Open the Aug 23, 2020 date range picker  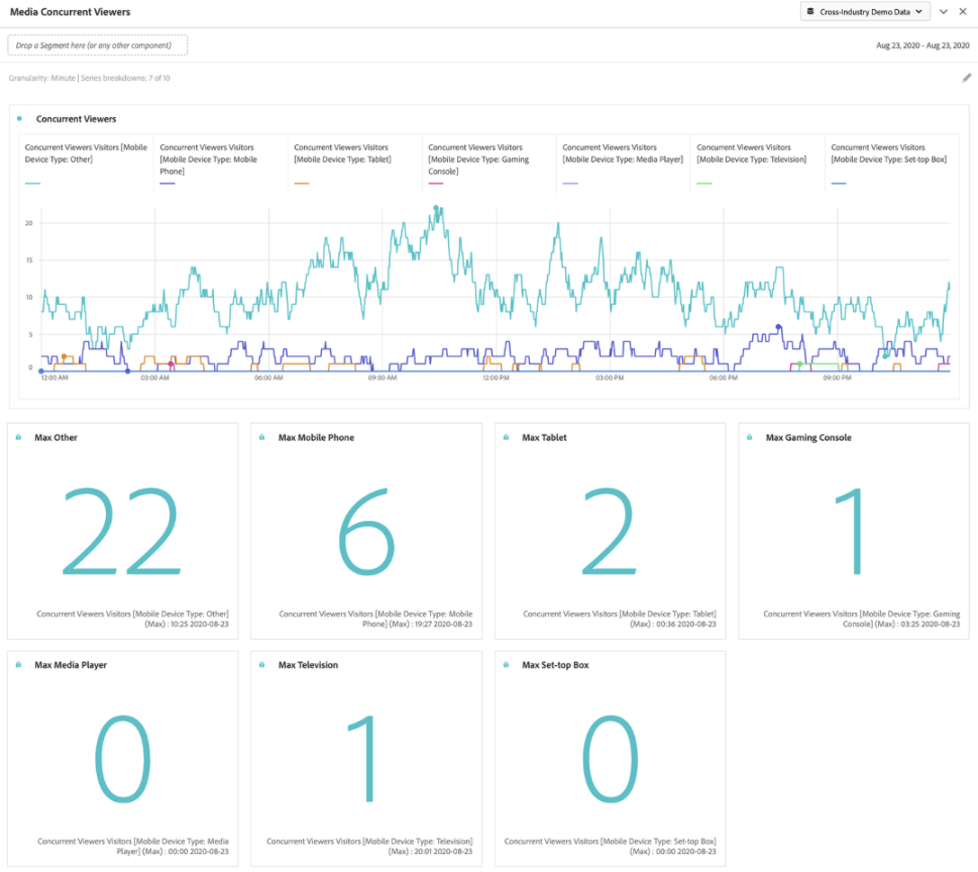922,45
